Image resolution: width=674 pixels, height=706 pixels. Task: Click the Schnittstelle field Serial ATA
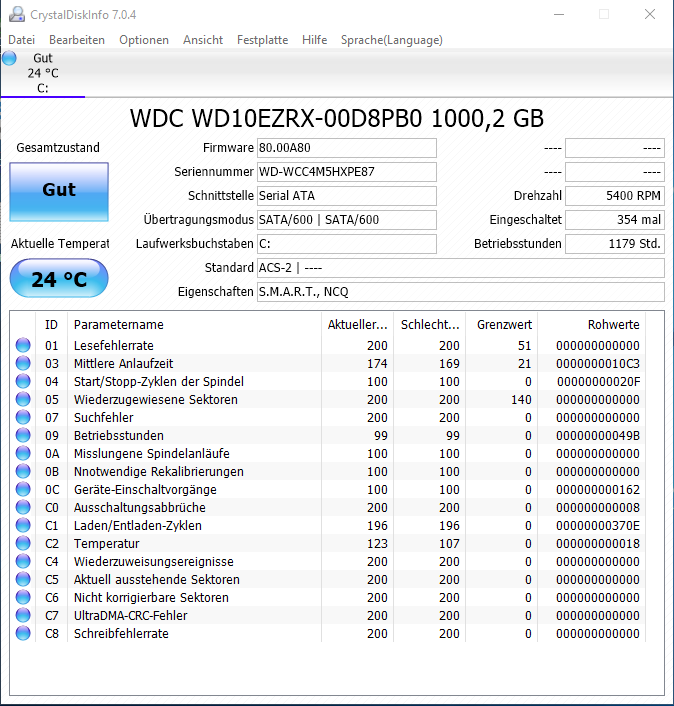point(347,196)
